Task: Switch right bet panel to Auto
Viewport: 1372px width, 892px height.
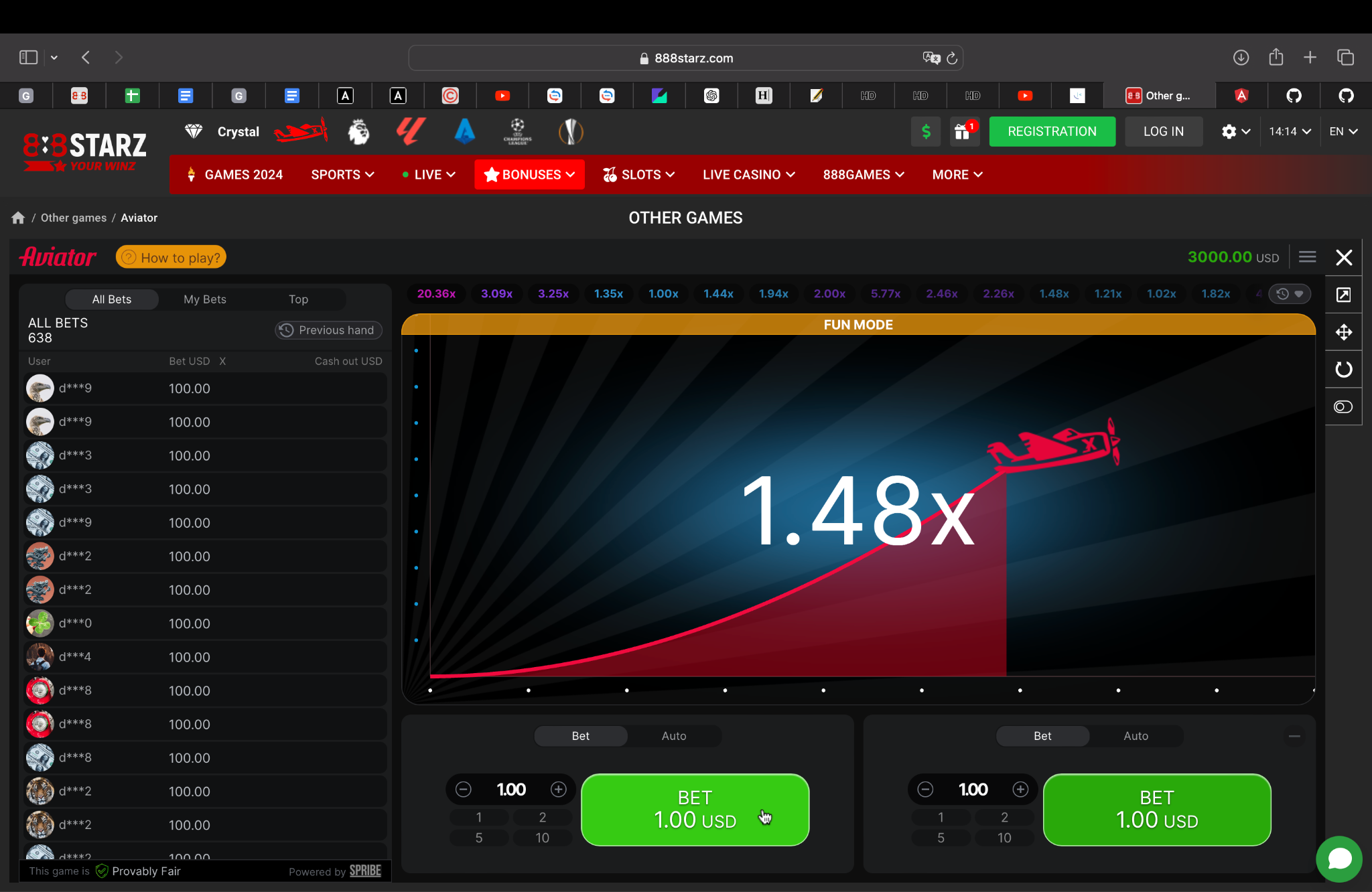Action: click(x=1136, y=736)
